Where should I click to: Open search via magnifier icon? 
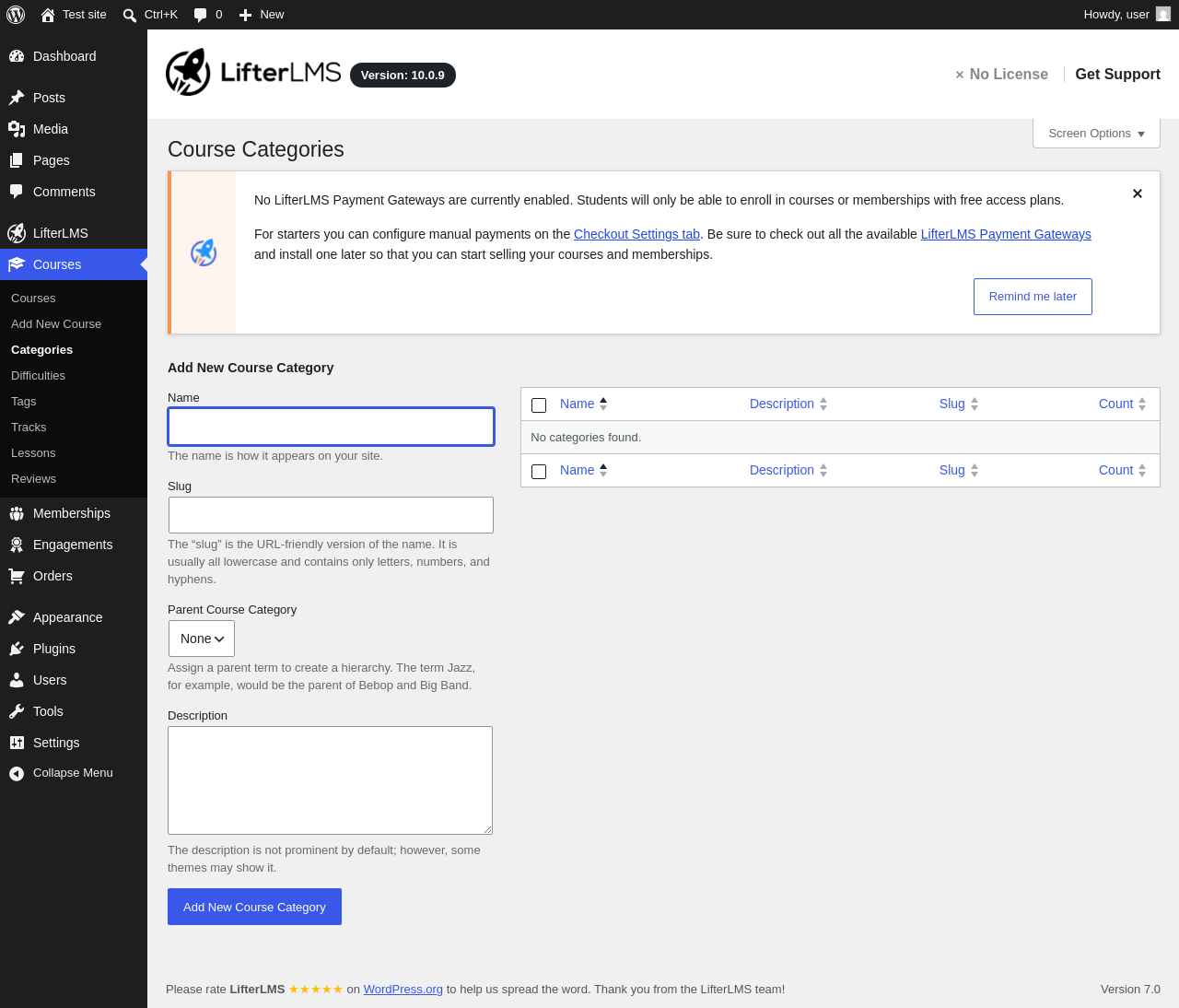click(130, 15)
